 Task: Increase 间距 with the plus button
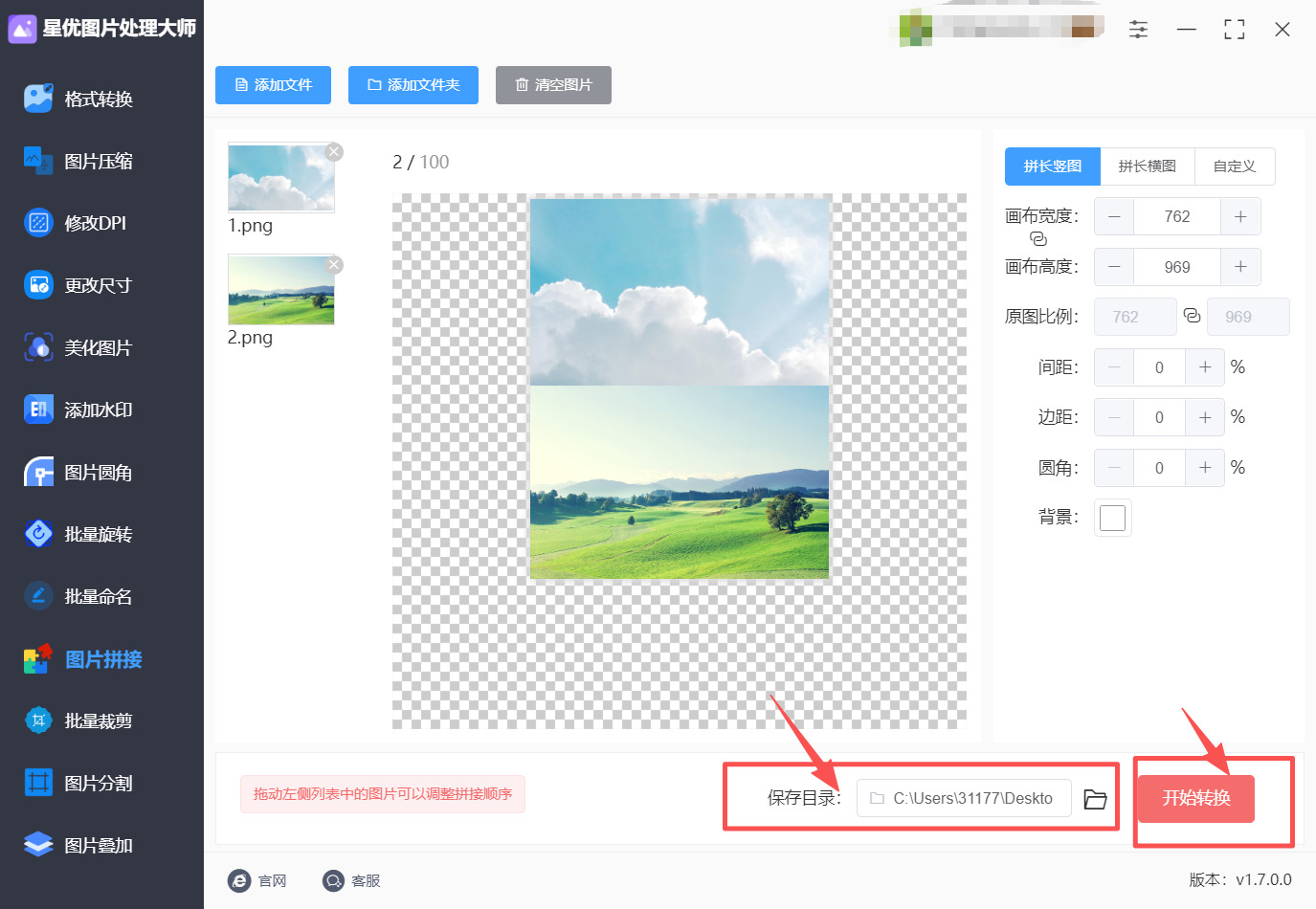[x=1205, y=367]
